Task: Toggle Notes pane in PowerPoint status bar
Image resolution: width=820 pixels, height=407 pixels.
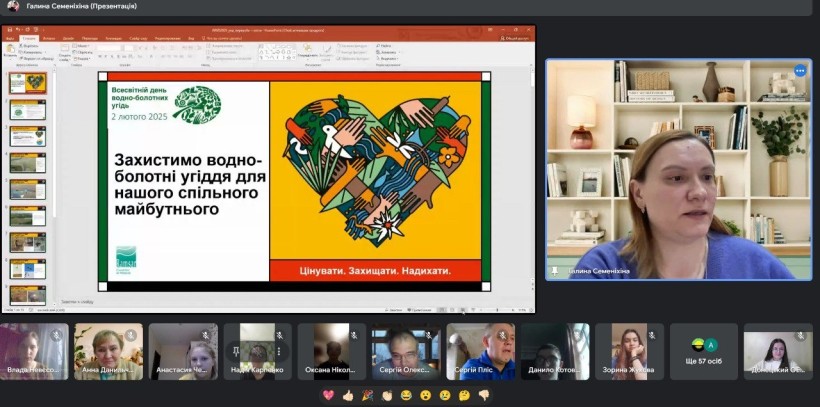Action: 393,310
